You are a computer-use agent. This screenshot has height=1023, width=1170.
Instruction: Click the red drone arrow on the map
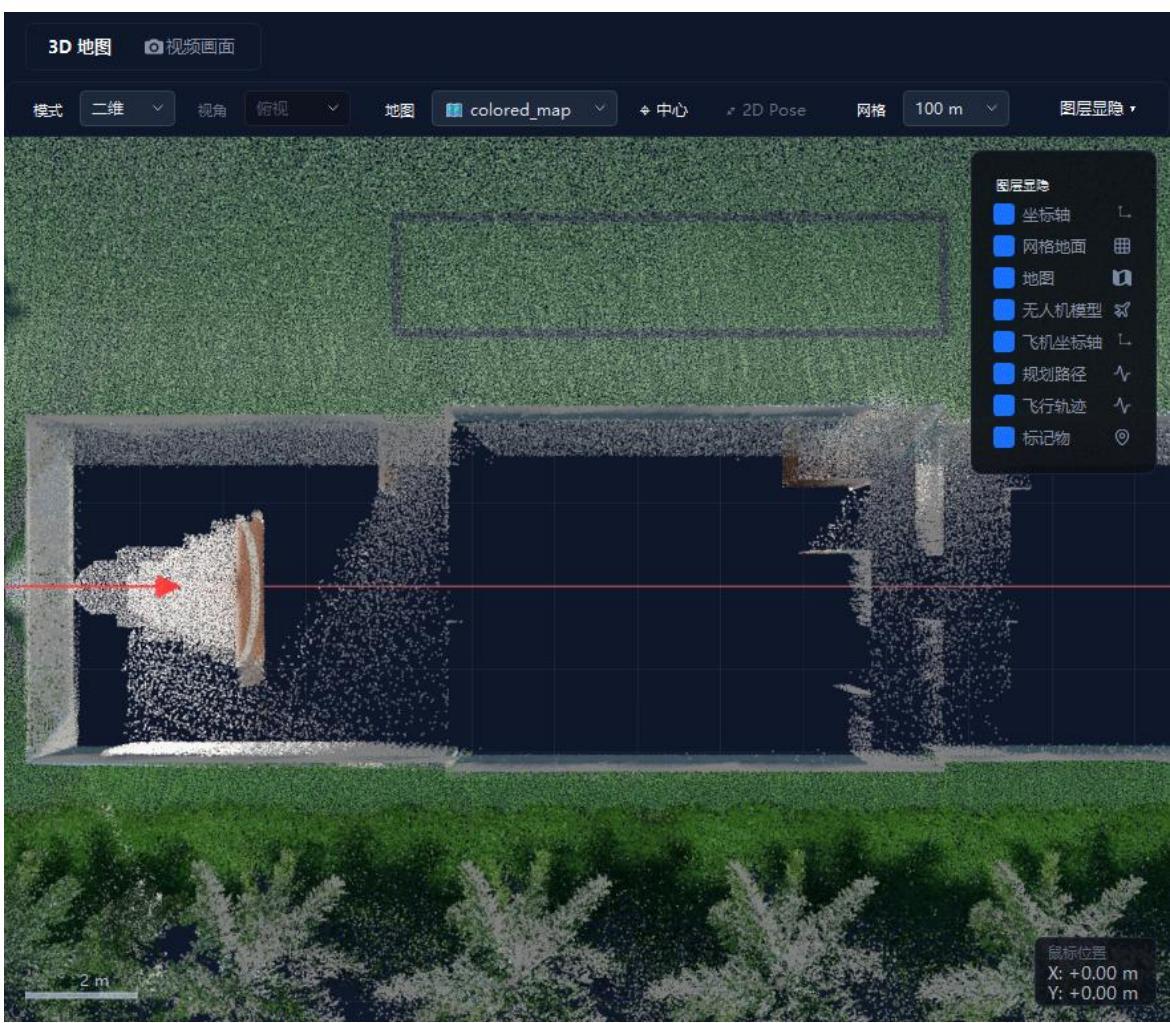167,586
